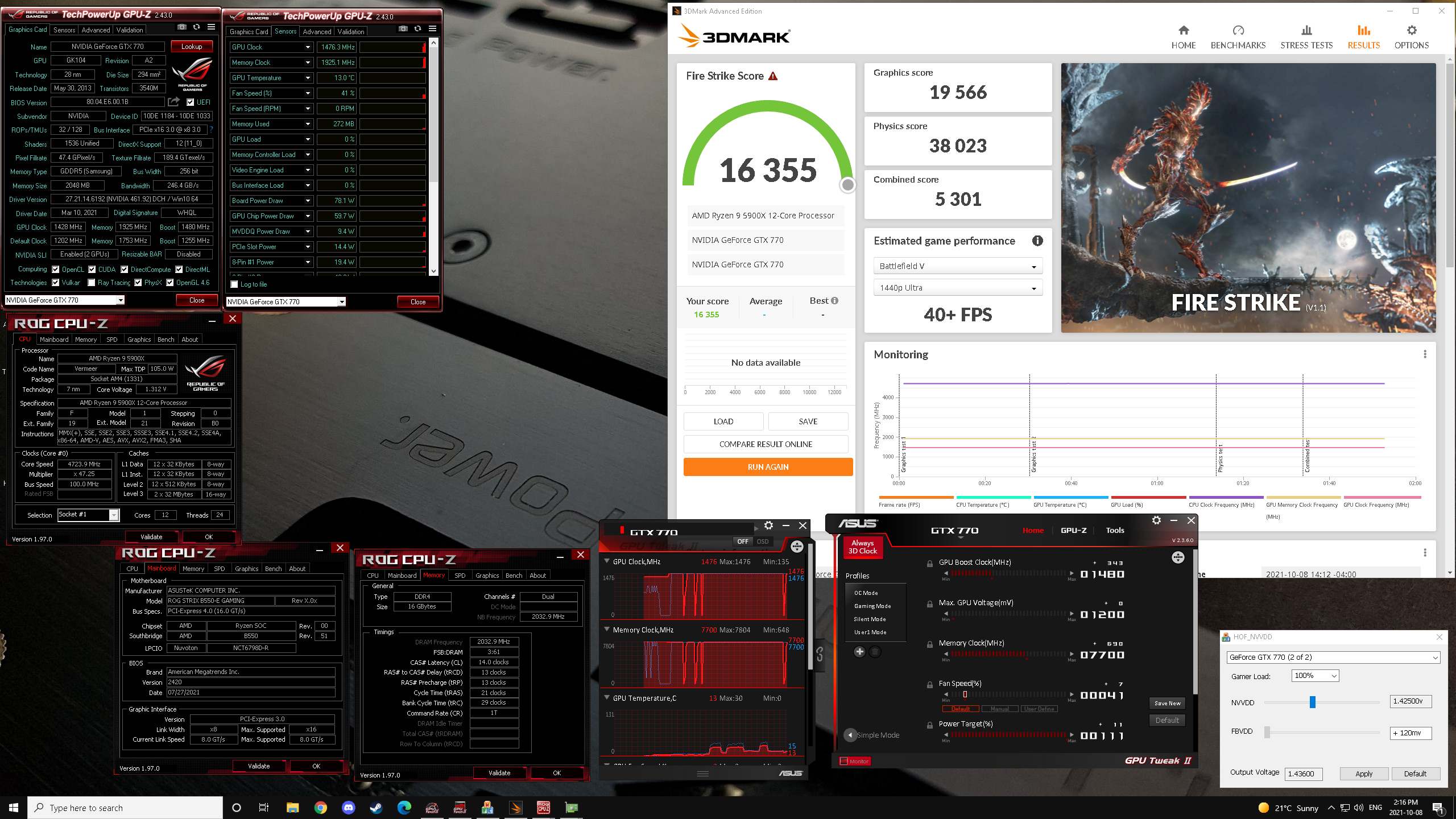The image size is (1456, 819).
Task: Open settings gear in GPU Tweak II main window
Action: click(1156, 520)
